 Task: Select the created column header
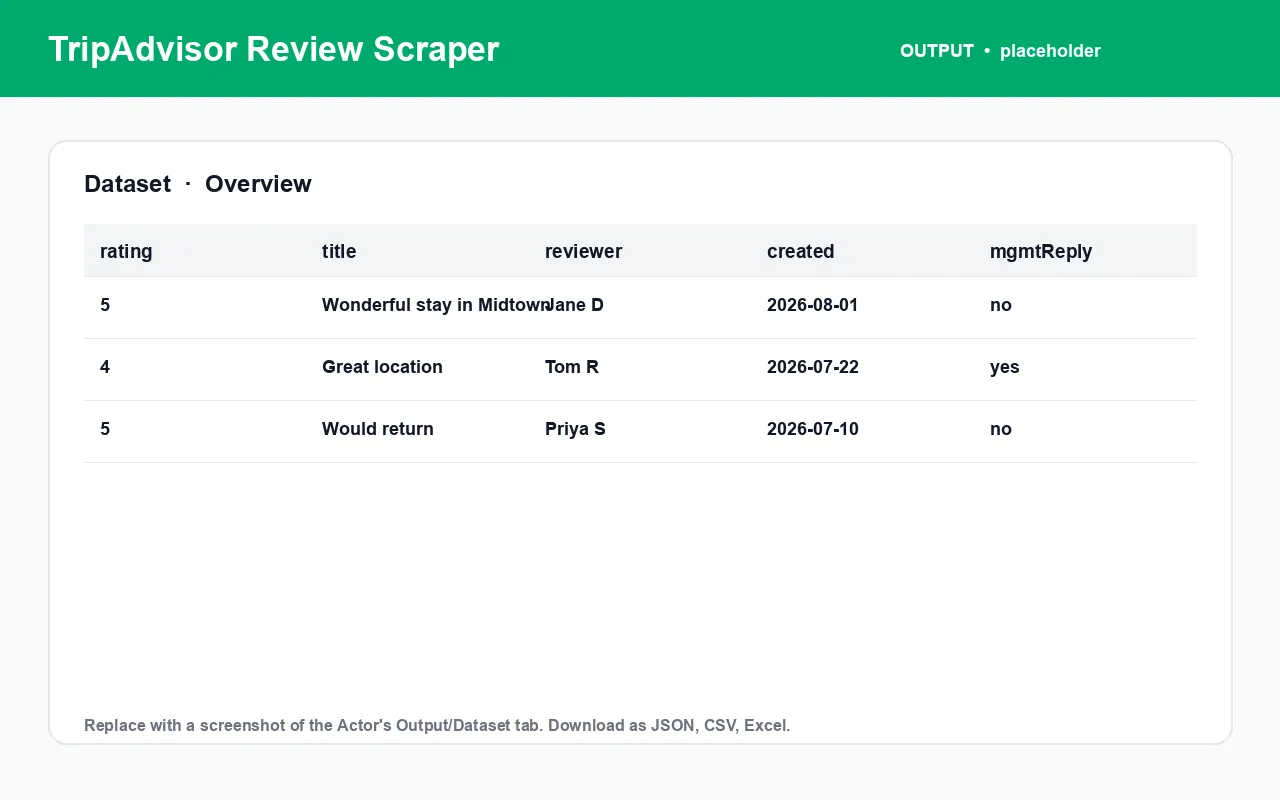800,251
